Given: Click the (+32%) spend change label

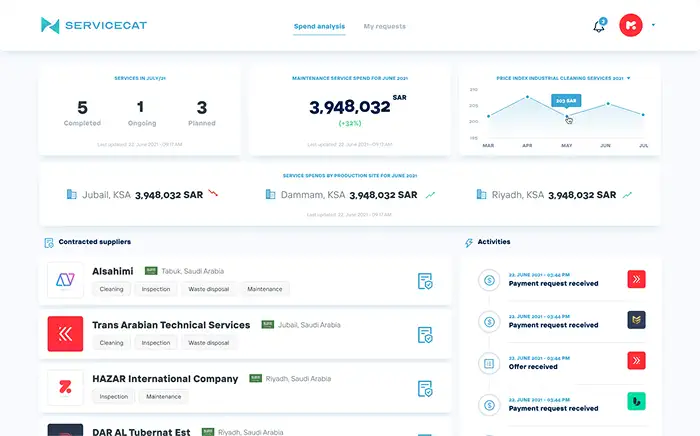Looking at the screenshot, I should (350, 124).
